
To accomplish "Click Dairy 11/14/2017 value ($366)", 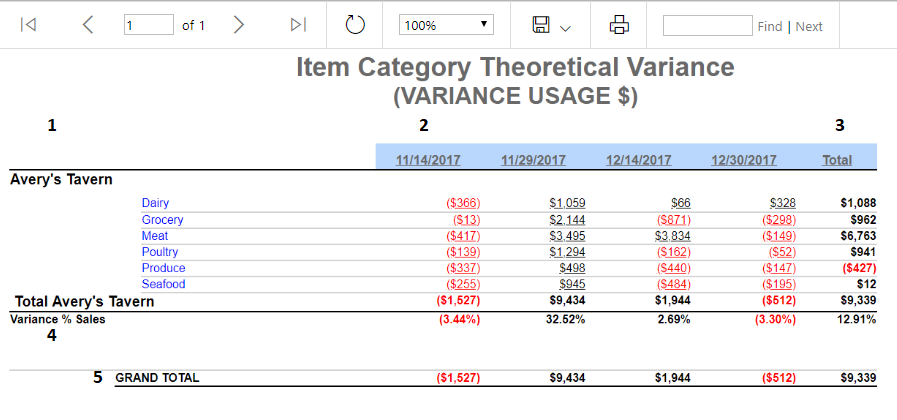I will pos(463,203).
